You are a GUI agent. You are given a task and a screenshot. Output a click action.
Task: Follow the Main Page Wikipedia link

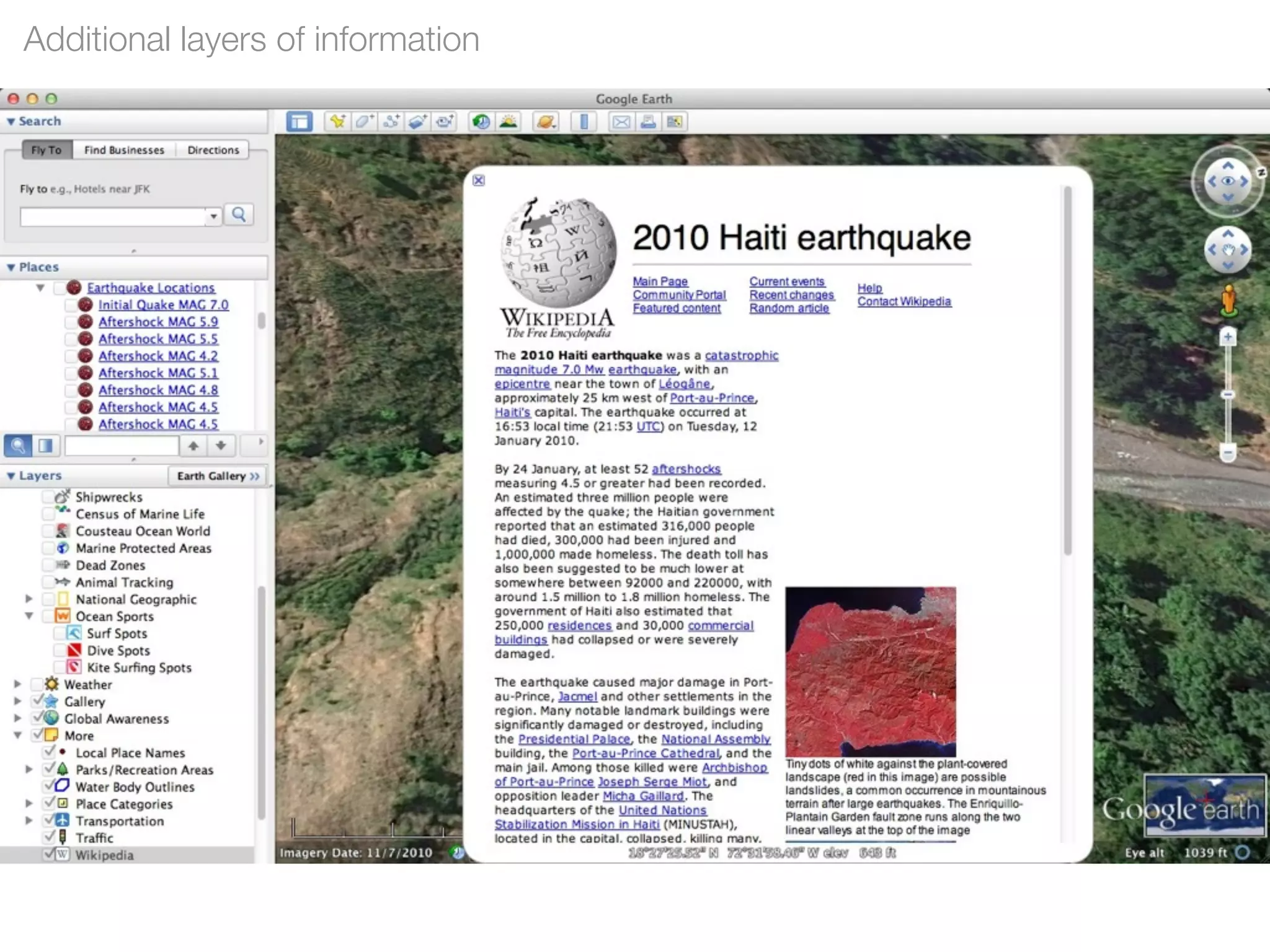pyautogui.click(x=660, y=282)
